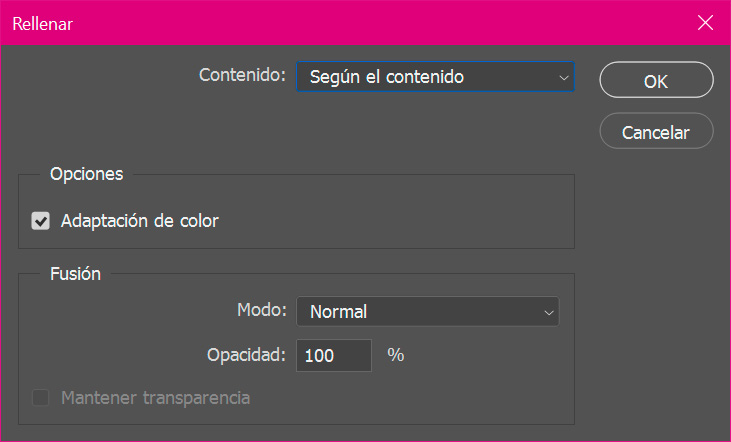Screen dimensions: 731x442
Task: Click the Mantener transparencia label
Action: tap(156, 398)
